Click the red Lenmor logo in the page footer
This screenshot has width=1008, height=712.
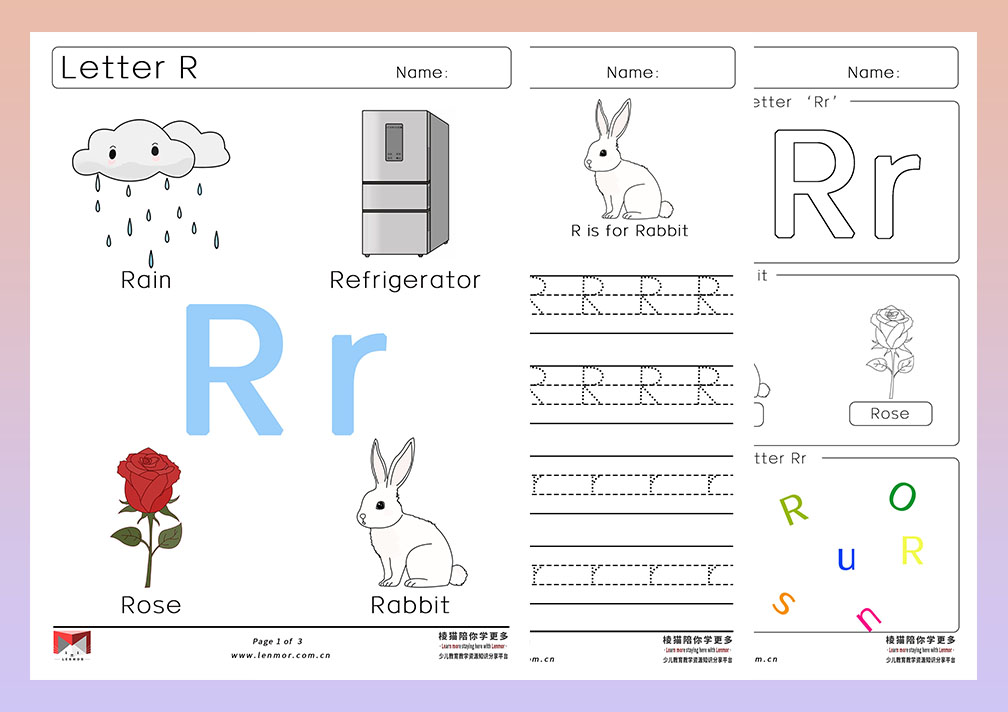coord(71,646)
